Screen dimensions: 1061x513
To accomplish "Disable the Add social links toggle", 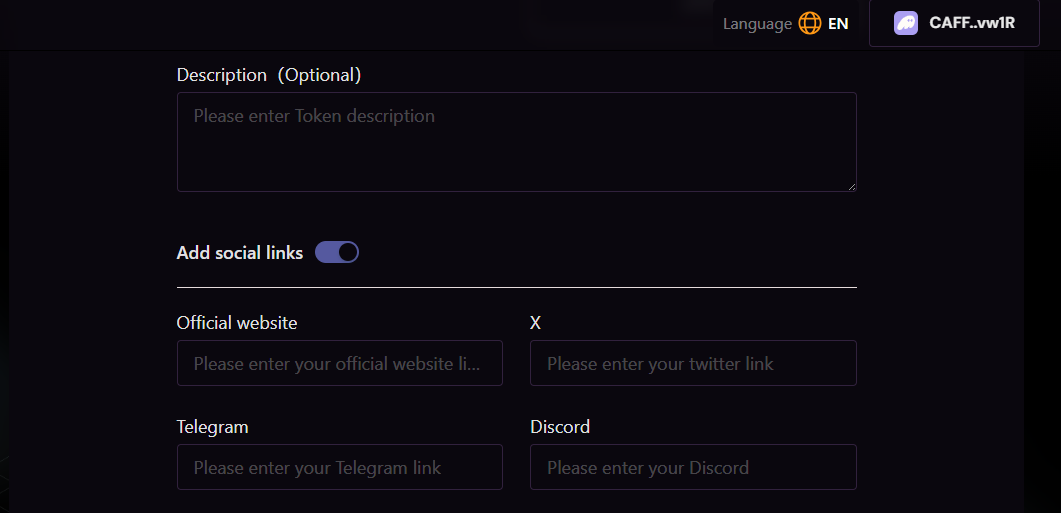I will [x=337, y=252].
